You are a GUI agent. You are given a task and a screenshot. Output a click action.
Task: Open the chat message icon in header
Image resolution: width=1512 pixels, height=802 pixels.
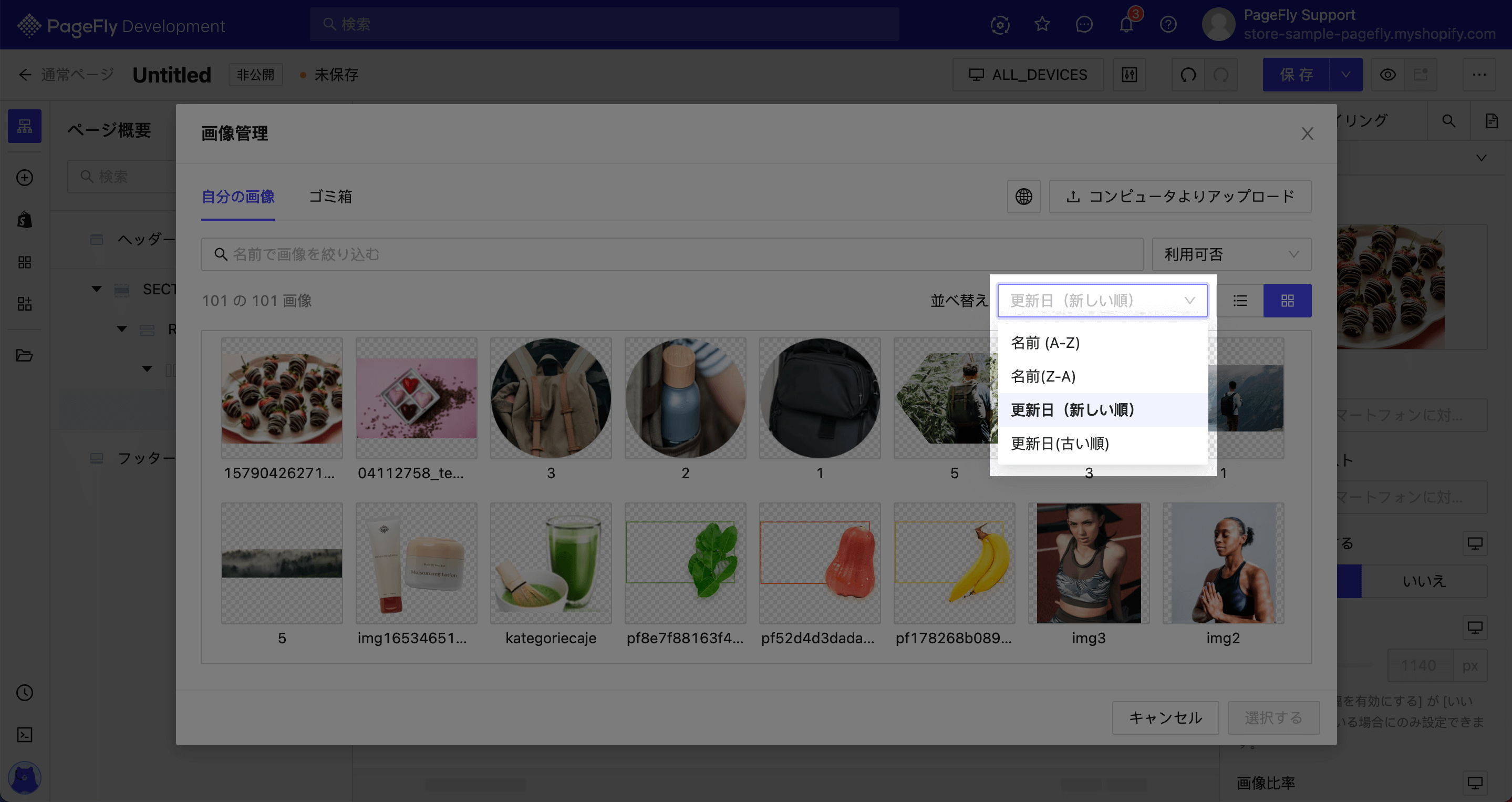click(1084, 25)
